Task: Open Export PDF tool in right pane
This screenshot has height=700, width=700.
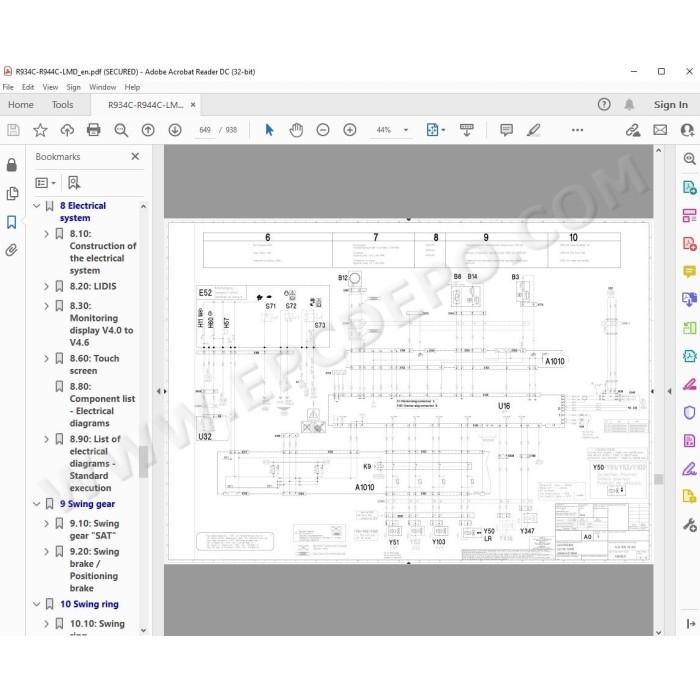Action: point(689,187)
